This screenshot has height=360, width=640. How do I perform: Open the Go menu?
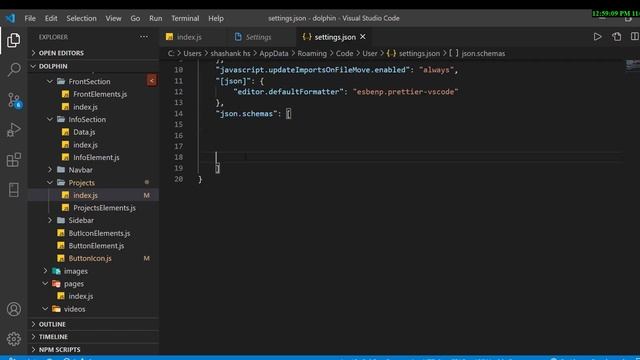coord(135,18)
